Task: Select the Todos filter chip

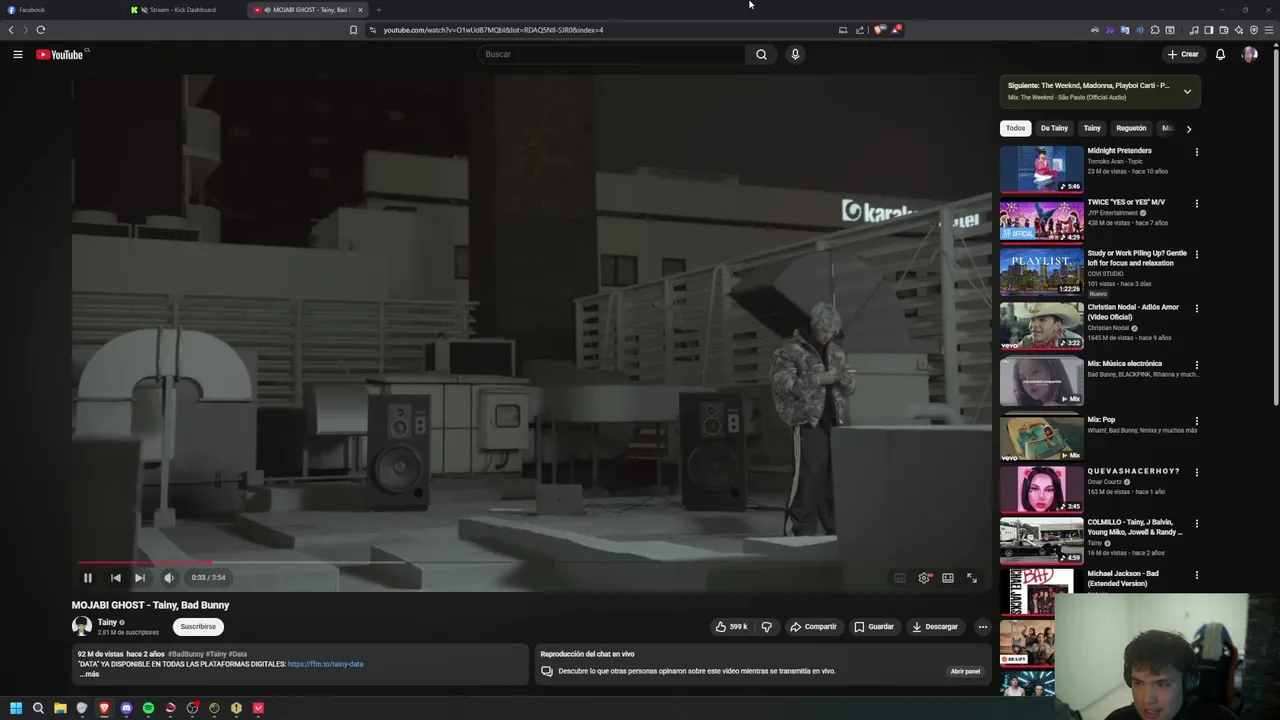Action: tap(1015, 128)
